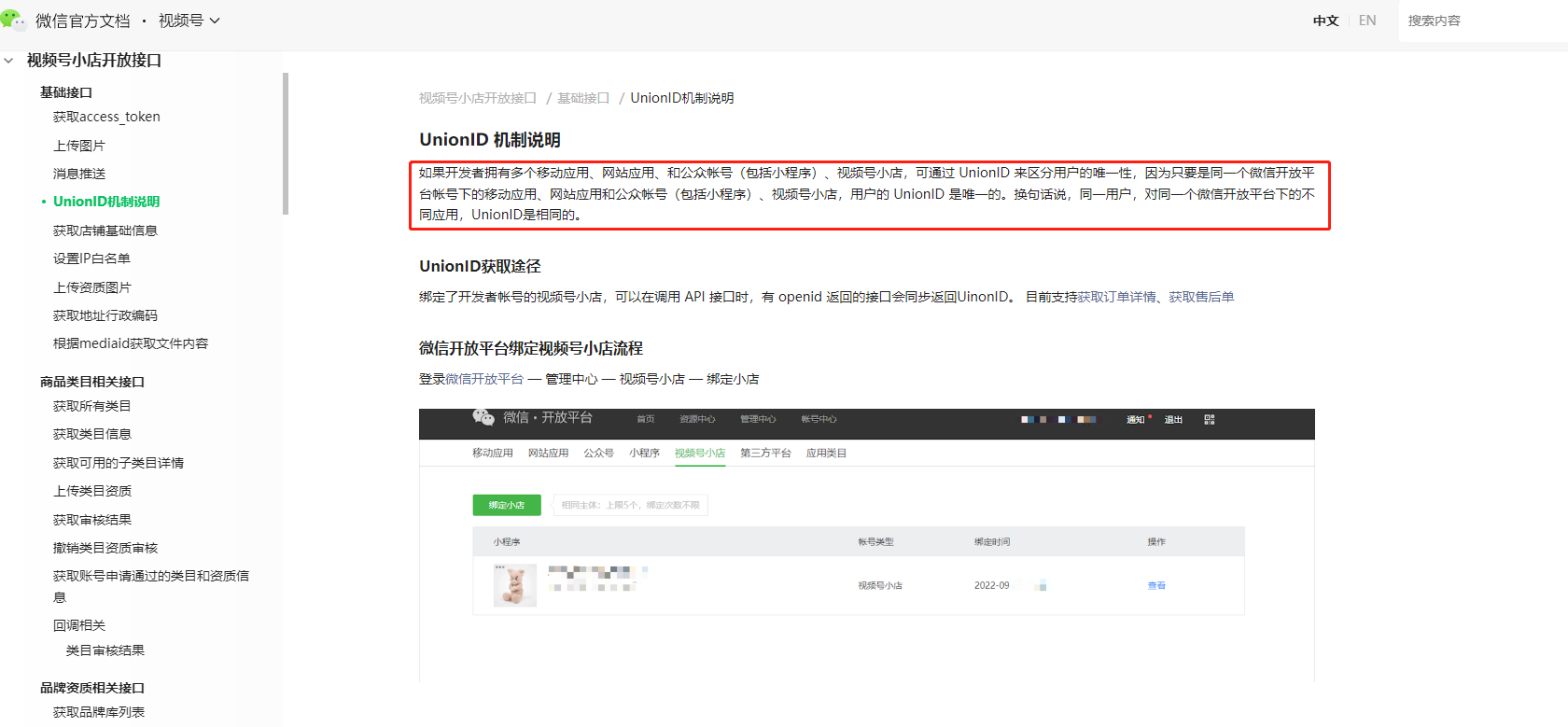Open 获取地址行政编码 sidebar item
The image size is (1568, 727).
pos(105,315)
